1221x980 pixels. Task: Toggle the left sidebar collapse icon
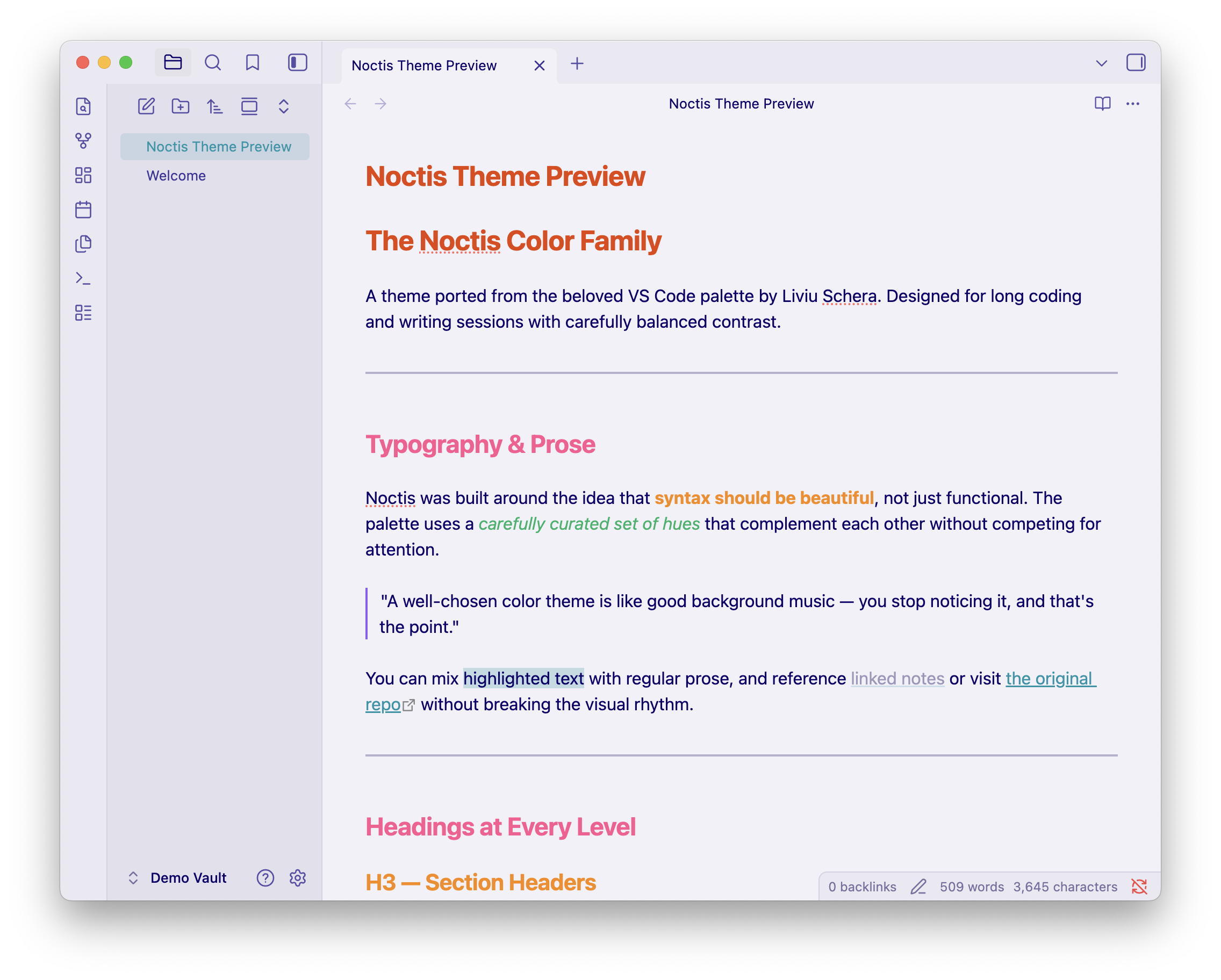point(297,62)
